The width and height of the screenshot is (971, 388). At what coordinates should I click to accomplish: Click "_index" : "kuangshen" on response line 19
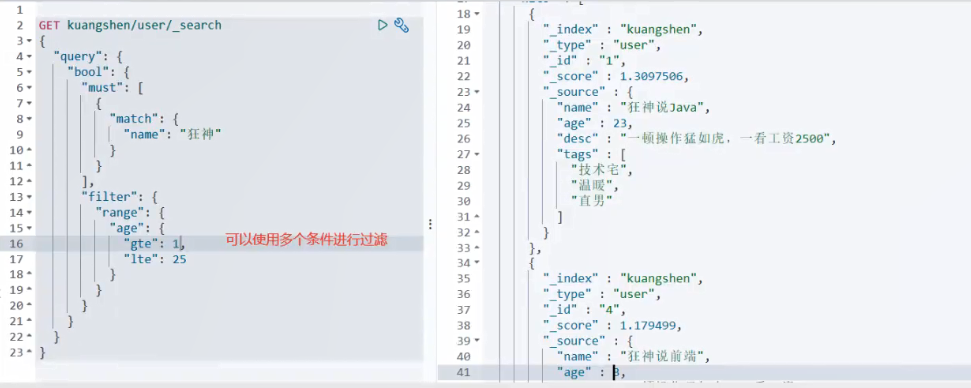pos(623,29)
